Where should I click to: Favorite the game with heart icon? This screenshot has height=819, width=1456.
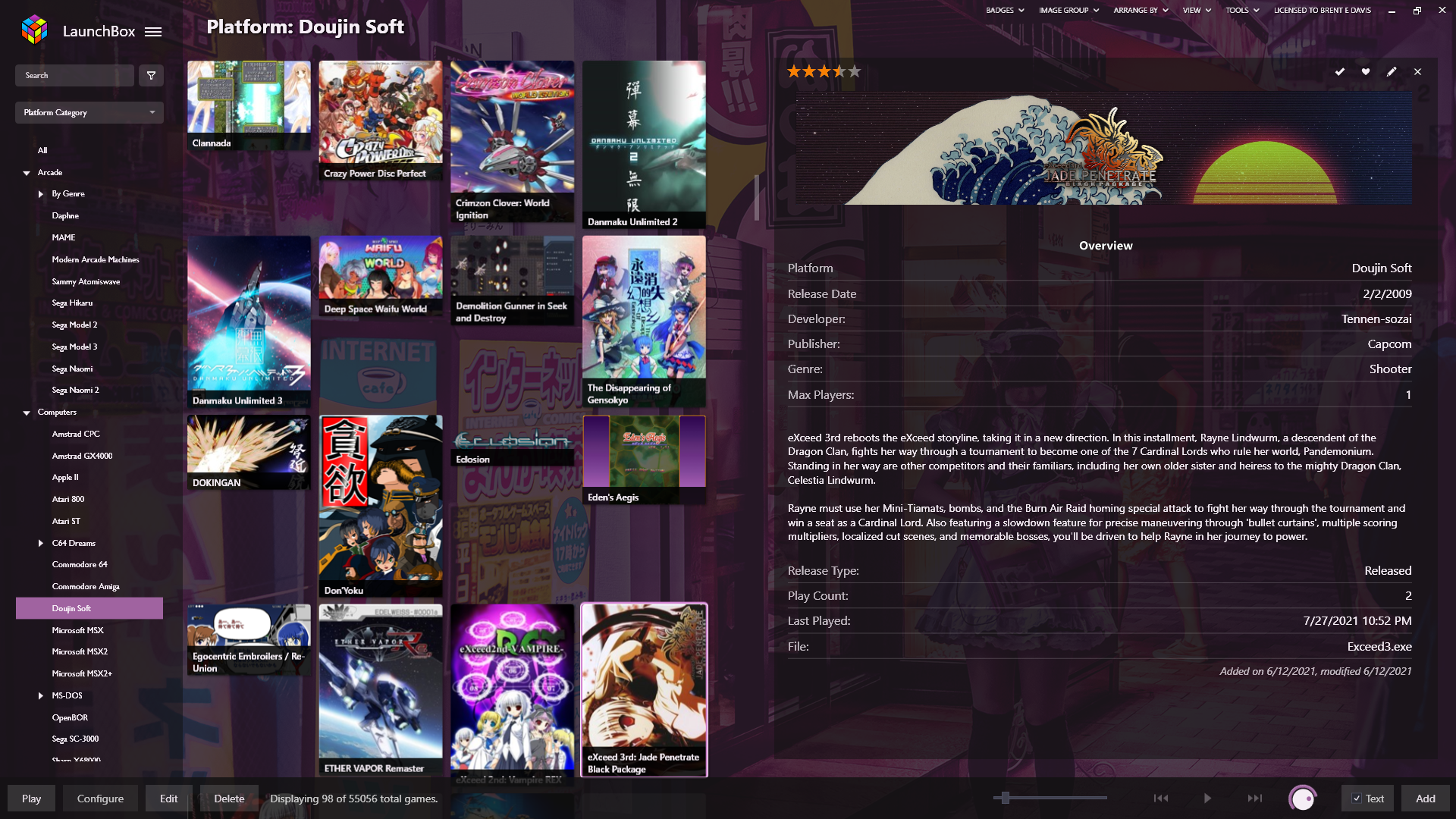pyautogui.click(x=1366, y=71)
